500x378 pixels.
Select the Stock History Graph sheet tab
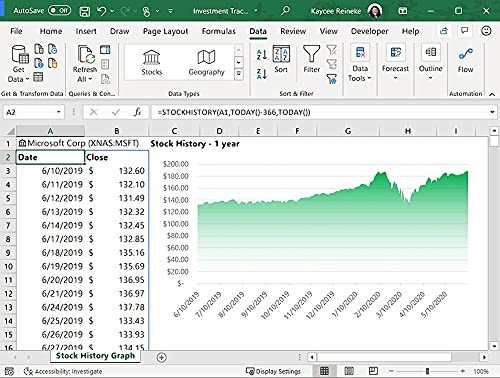coord(95,356)
